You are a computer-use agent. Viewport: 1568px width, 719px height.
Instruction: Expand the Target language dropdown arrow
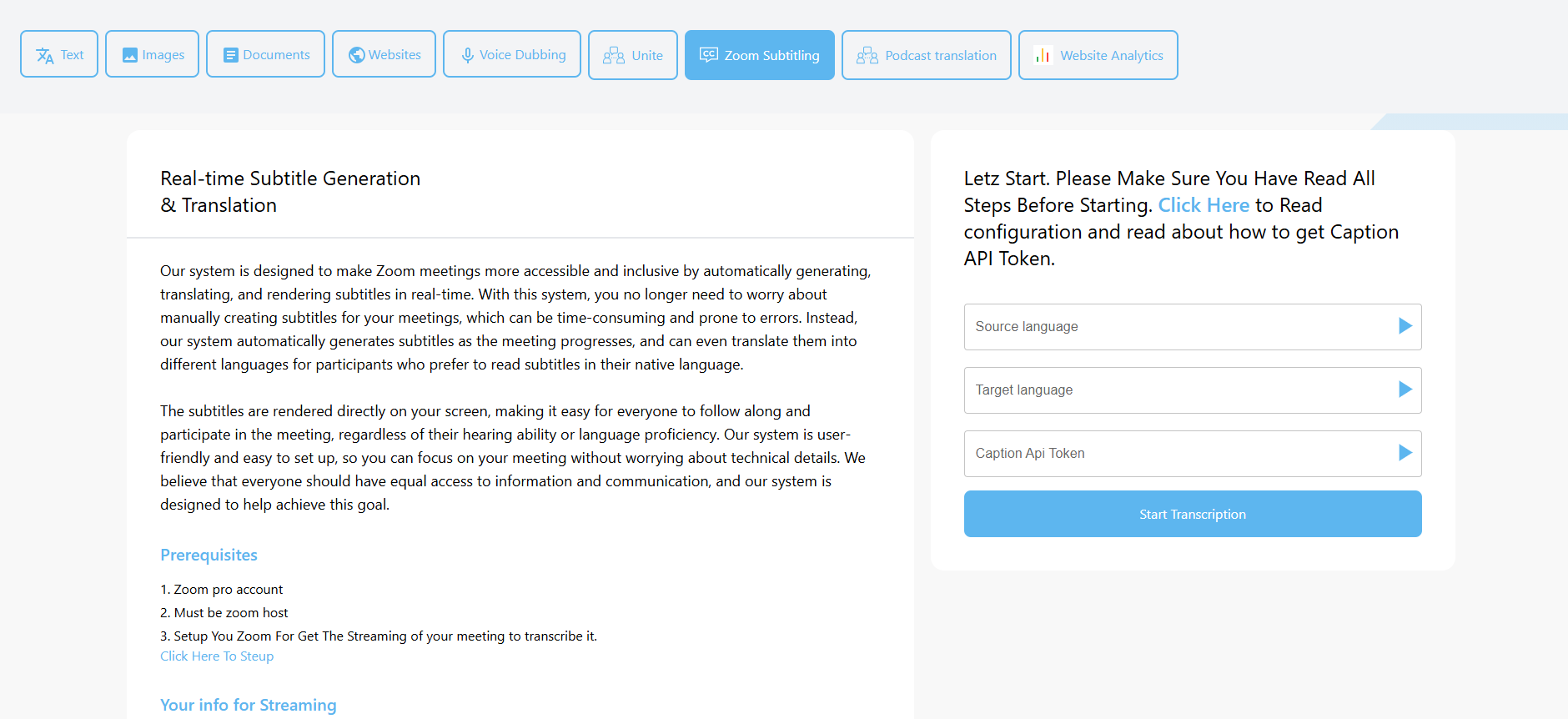click(x=1405, y=390)
